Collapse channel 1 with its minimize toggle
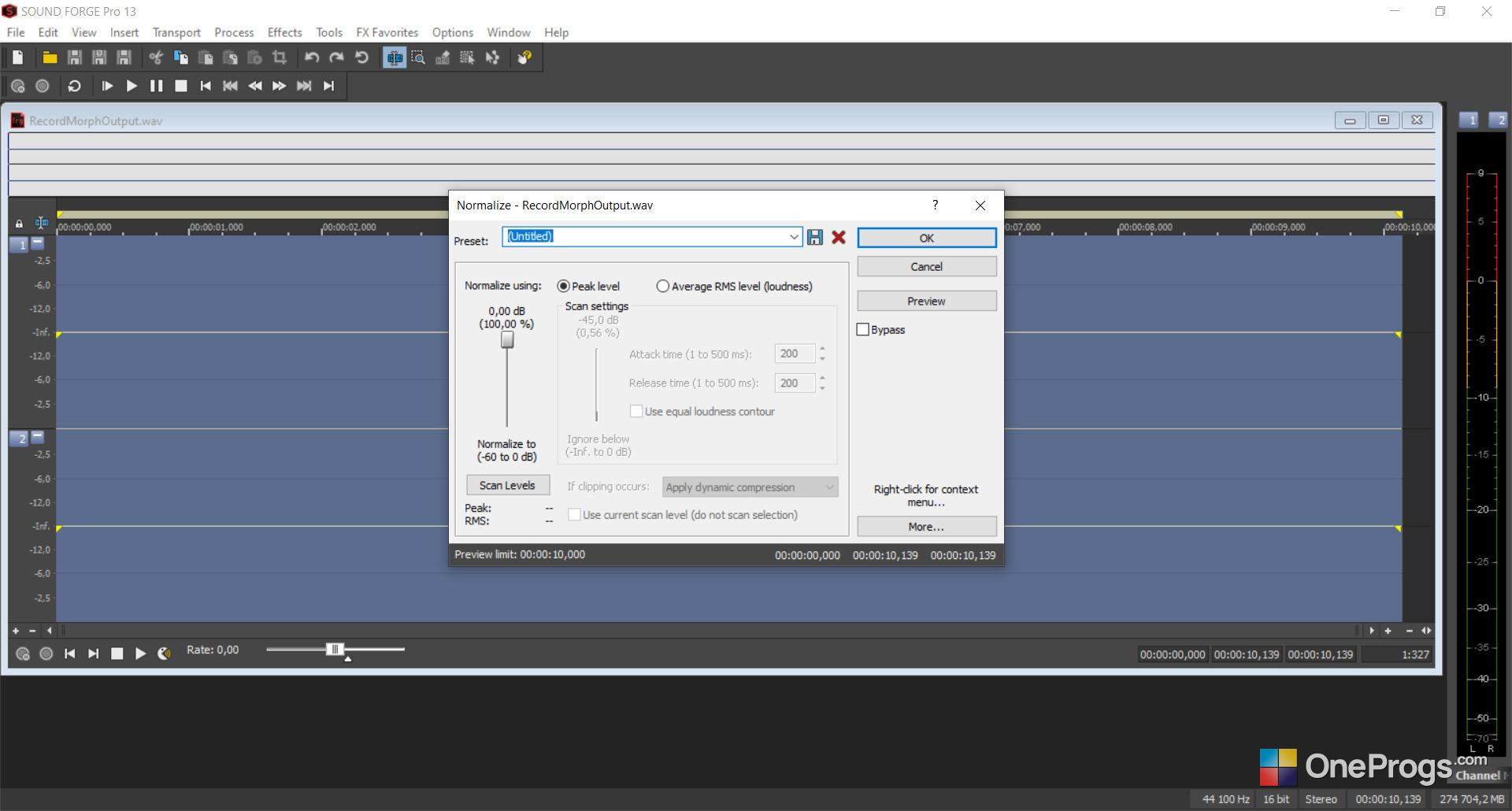Image resolution: width=1512 pixels, height=811 pixels. 37,243
